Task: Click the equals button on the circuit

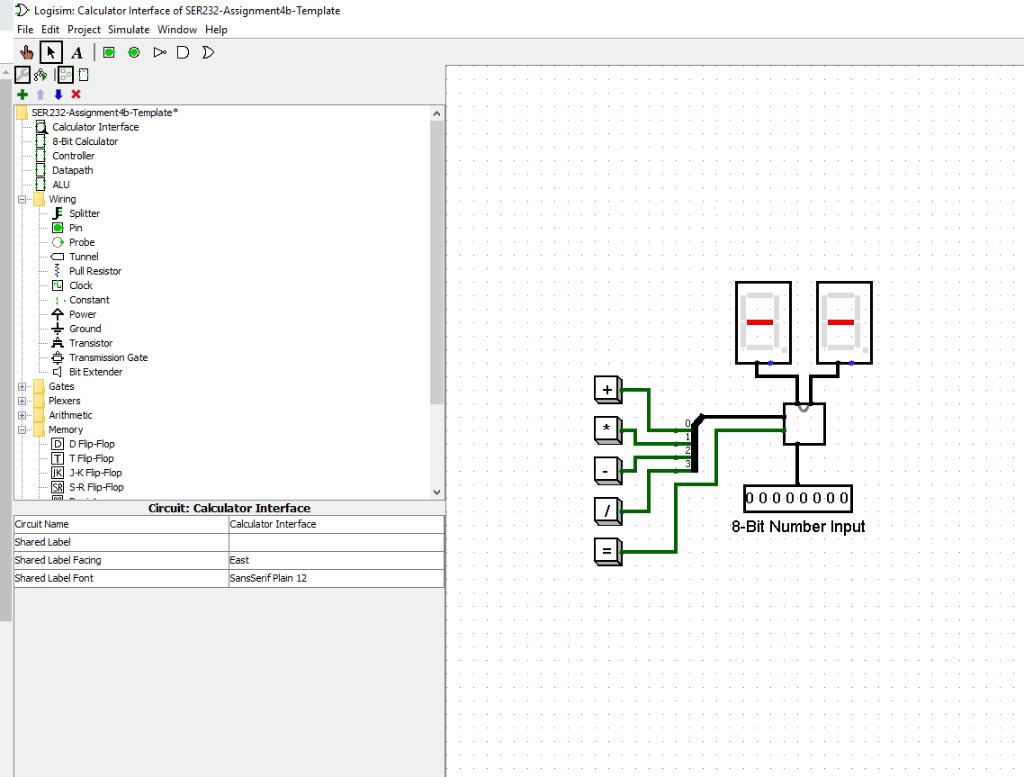Action: 607,551
